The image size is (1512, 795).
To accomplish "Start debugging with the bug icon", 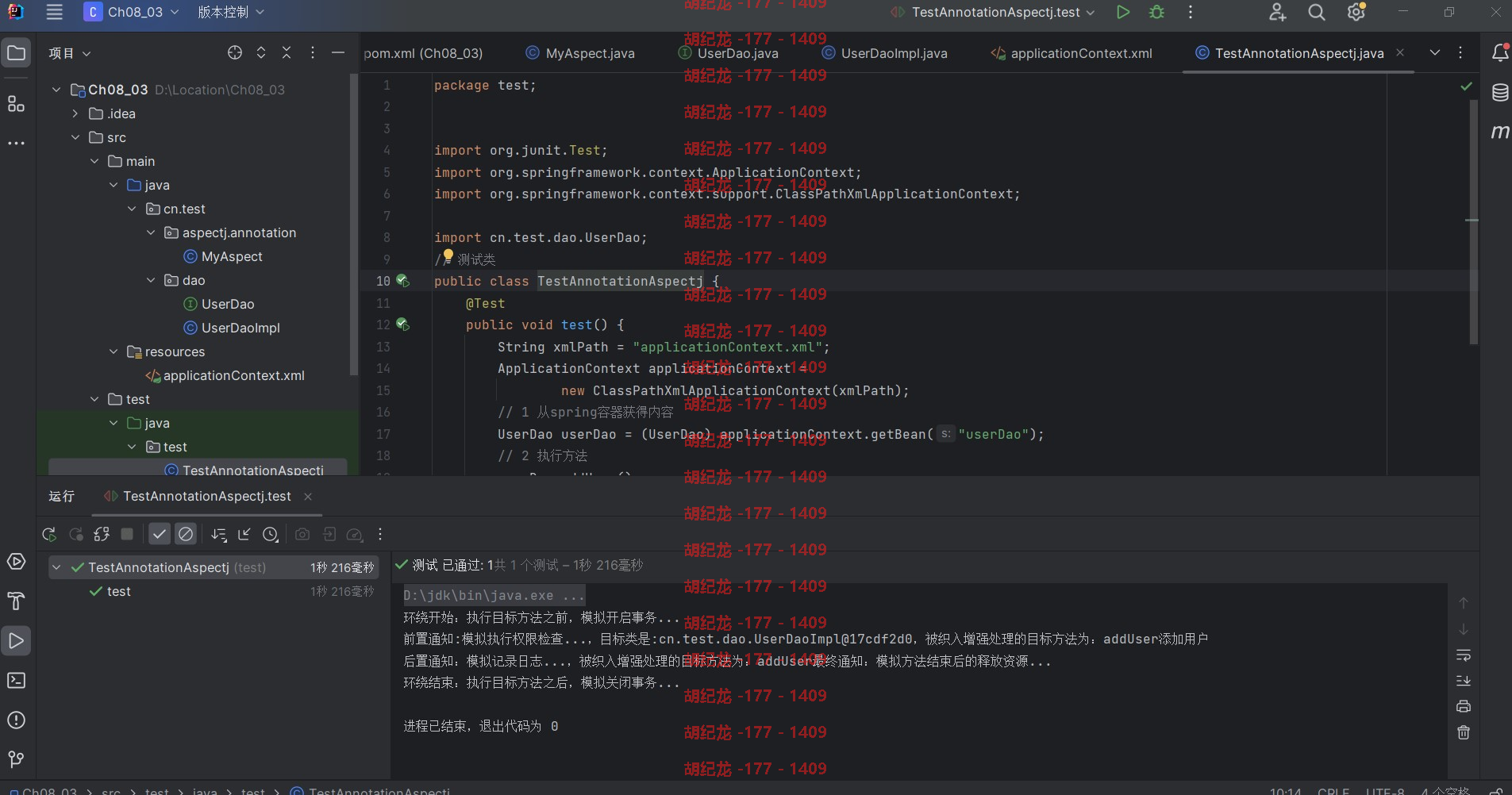I will [x=1156, y=12].
